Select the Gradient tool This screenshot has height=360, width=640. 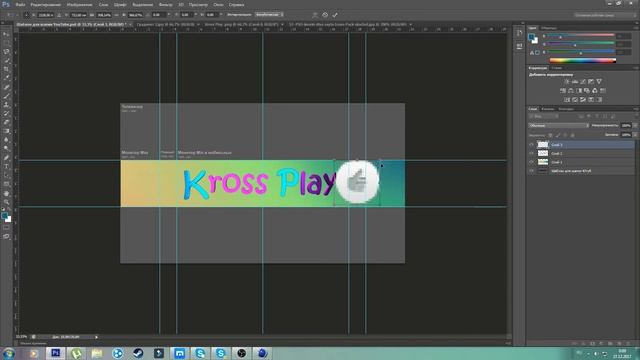point(6,131)
